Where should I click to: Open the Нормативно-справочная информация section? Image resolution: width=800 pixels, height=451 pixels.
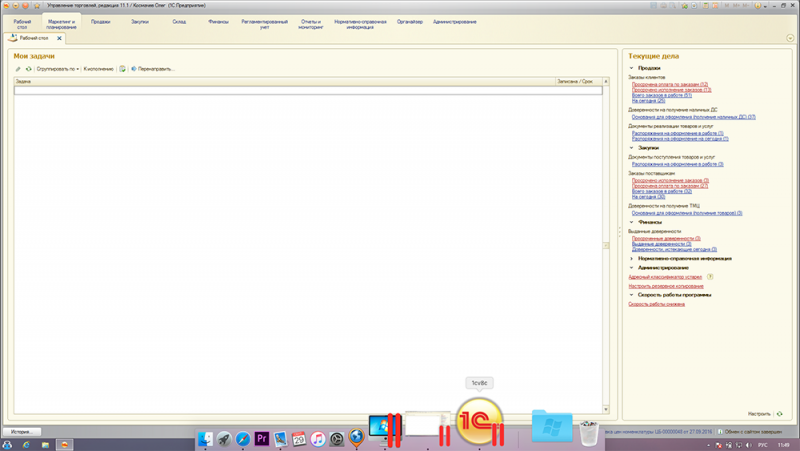pyautogui.click(x=360, y=24)
